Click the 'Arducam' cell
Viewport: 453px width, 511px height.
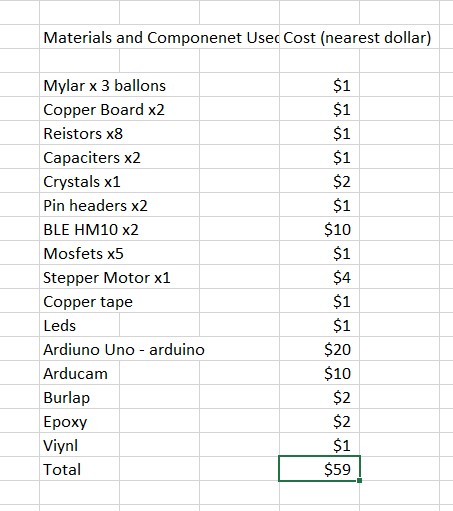coord(79,373)
